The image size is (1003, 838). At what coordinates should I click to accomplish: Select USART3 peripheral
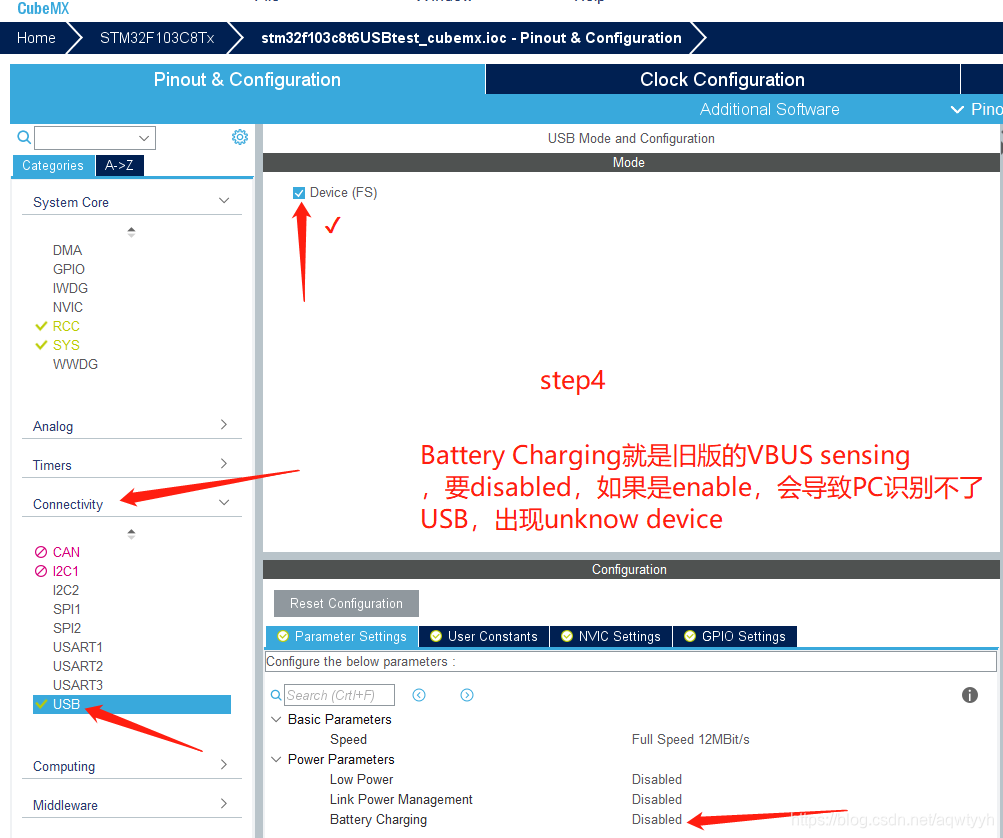pyautogui.click(x=77, y=685)
